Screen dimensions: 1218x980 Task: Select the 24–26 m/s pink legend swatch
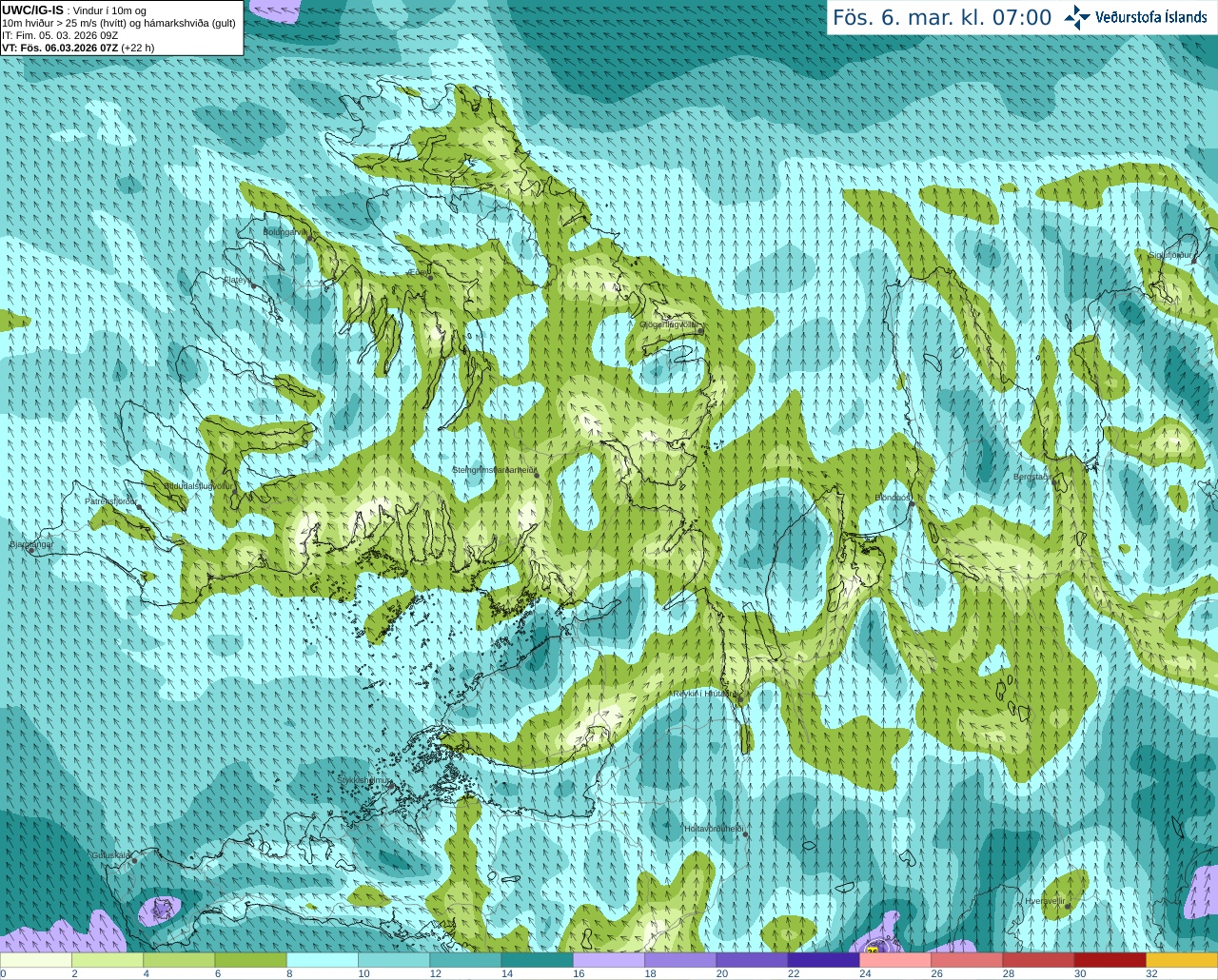tap(895, 960)
